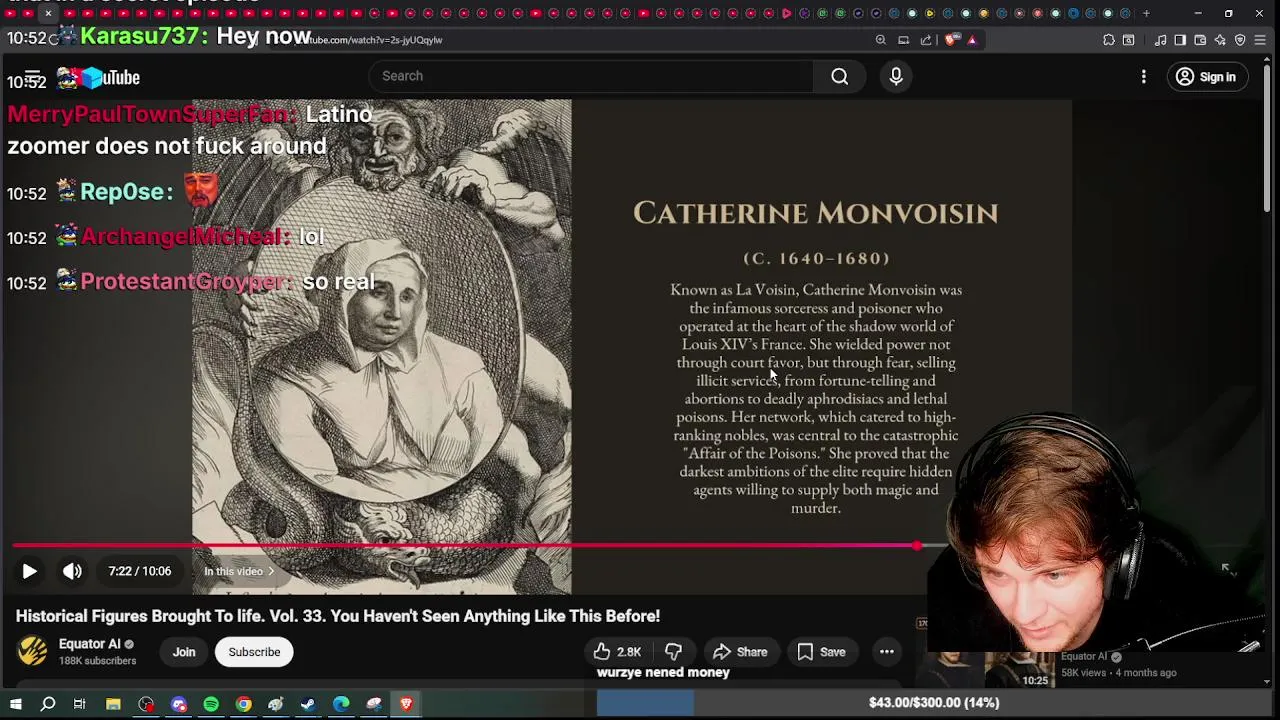
Task: Click the 7:22 / 10:06 time display
Action: 140,571
